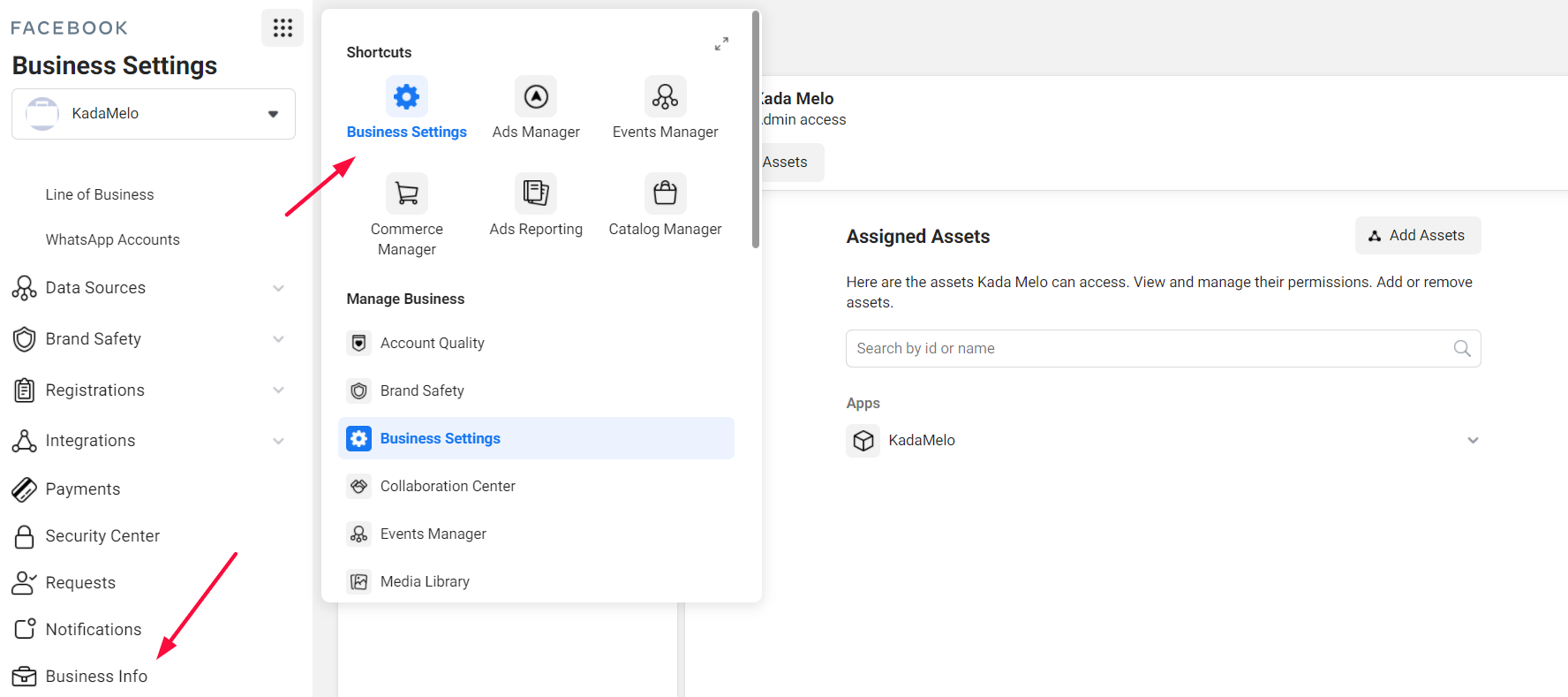Click the KadaMelo account avatar thumbnail
The width and height of the screenshot is (1568, 697).
click(x=42, y=114)
